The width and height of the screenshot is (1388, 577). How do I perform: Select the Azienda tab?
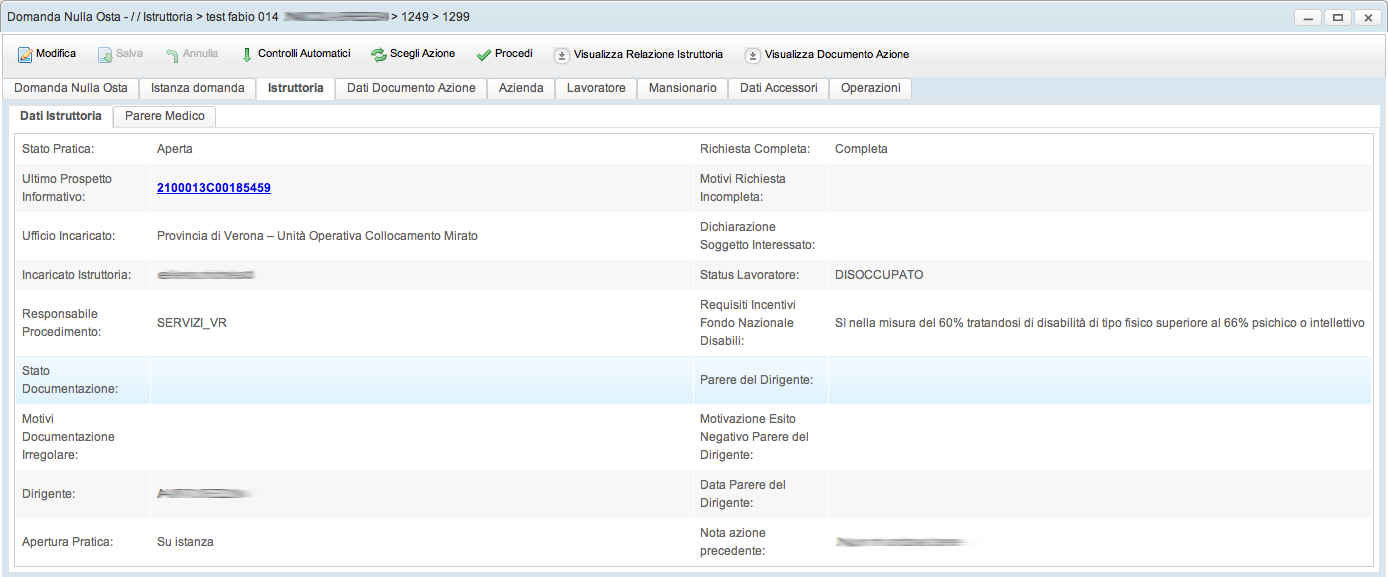(x=521, y=88)
